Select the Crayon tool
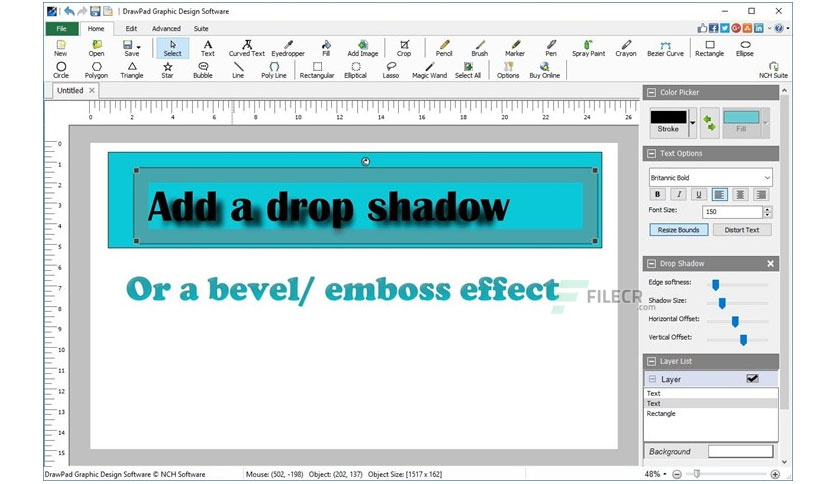The width and height of the screenshot is (836, 484). (x=625, y=48)
